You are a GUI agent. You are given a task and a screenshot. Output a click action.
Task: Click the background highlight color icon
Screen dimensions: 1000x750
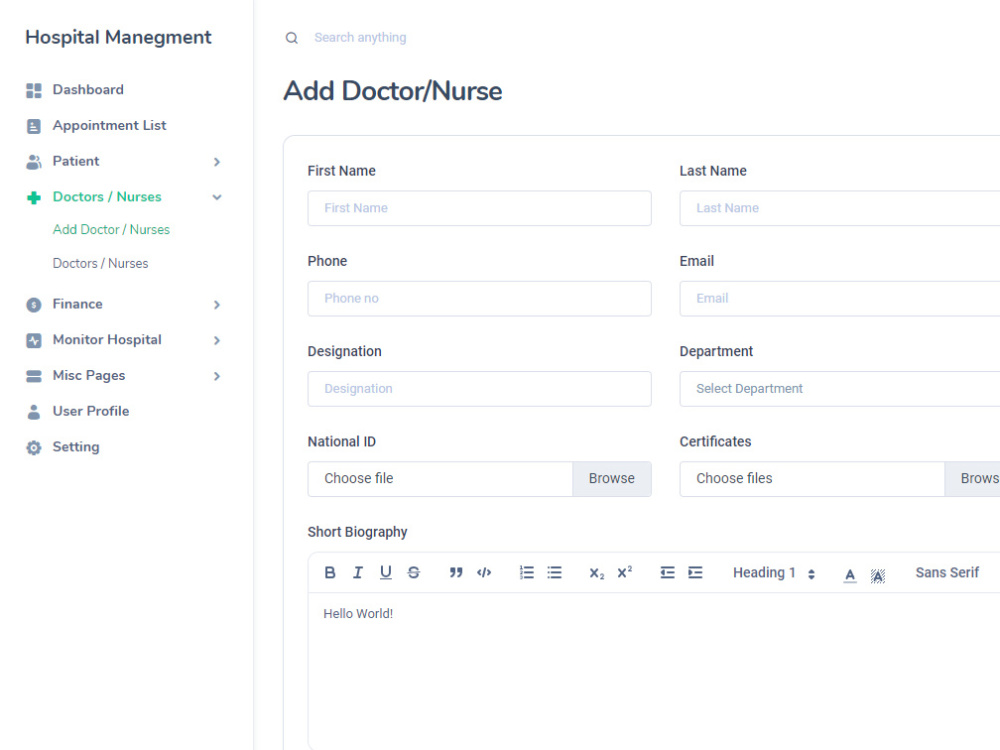coord(877,574)
